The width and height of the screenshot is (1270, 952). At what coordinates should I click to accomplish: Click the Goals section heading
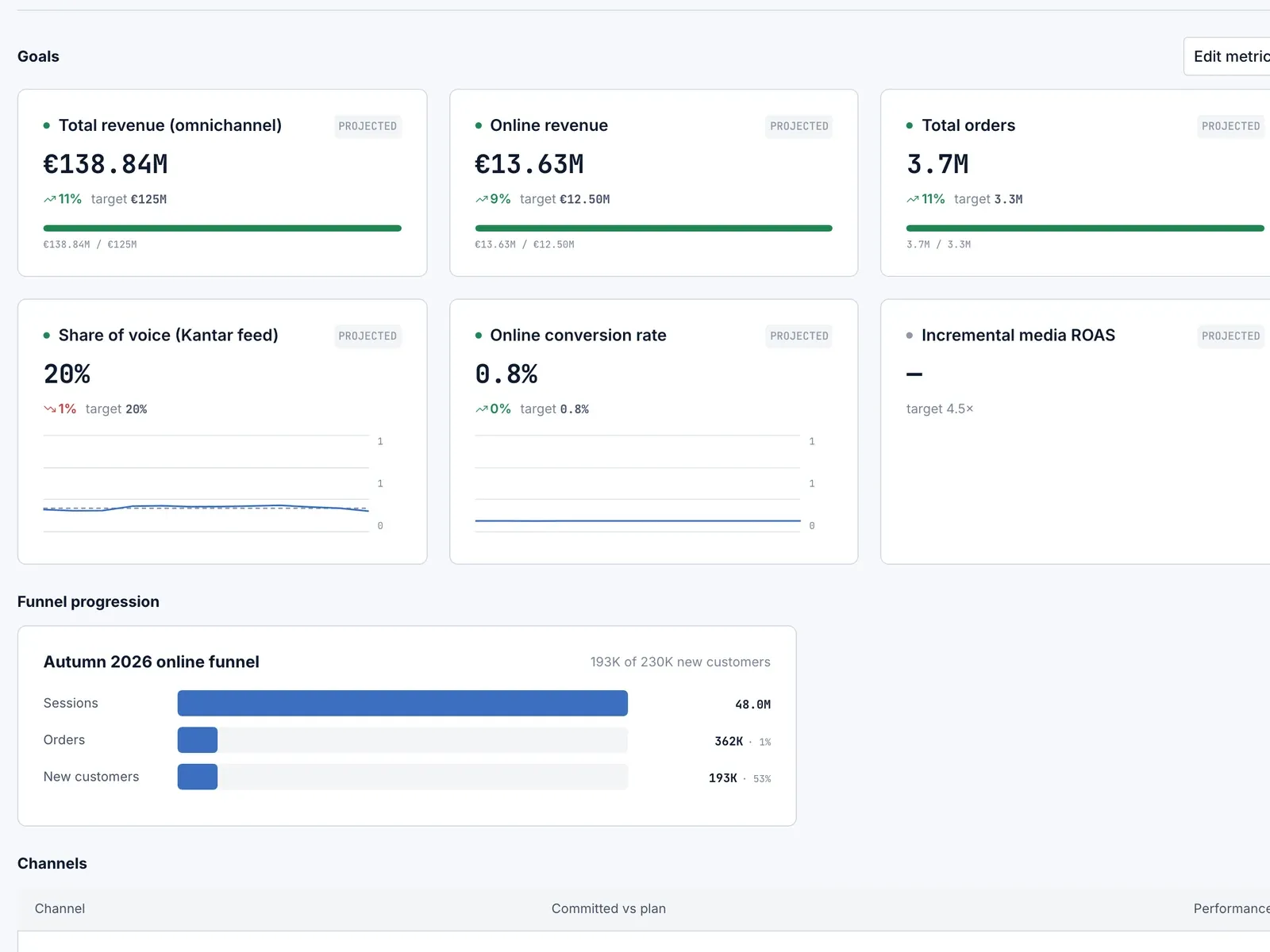[x=38, y=56]
